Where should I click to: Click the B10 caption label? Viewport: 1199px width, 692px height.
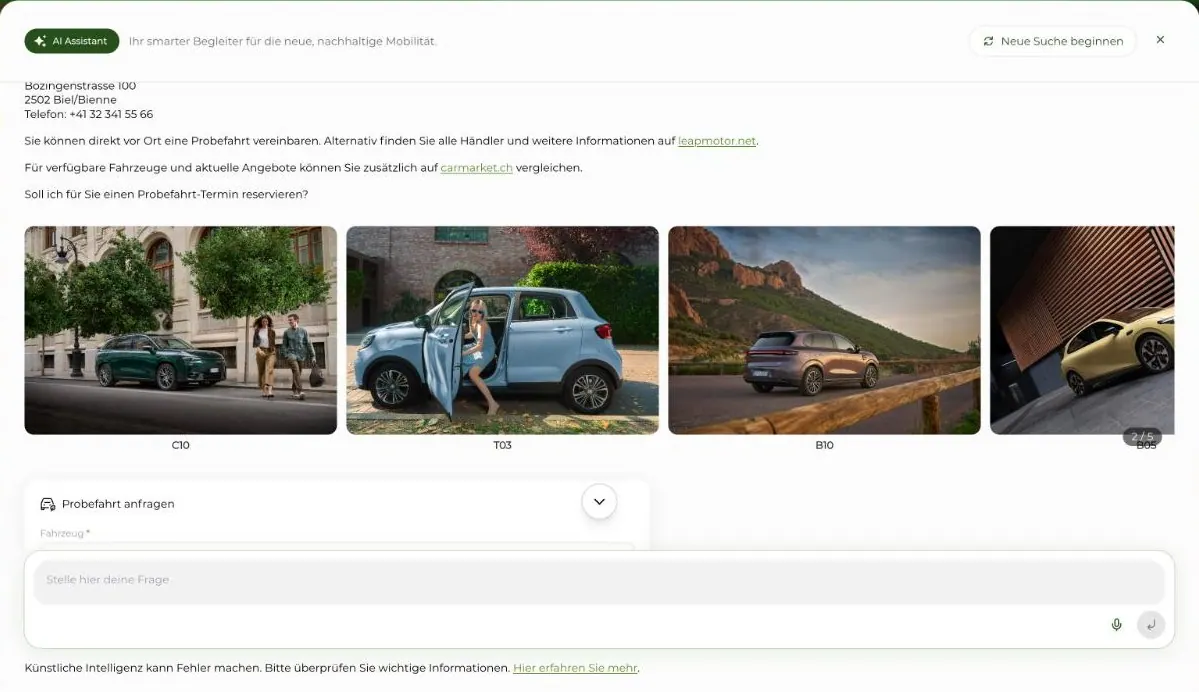point(824,445)
